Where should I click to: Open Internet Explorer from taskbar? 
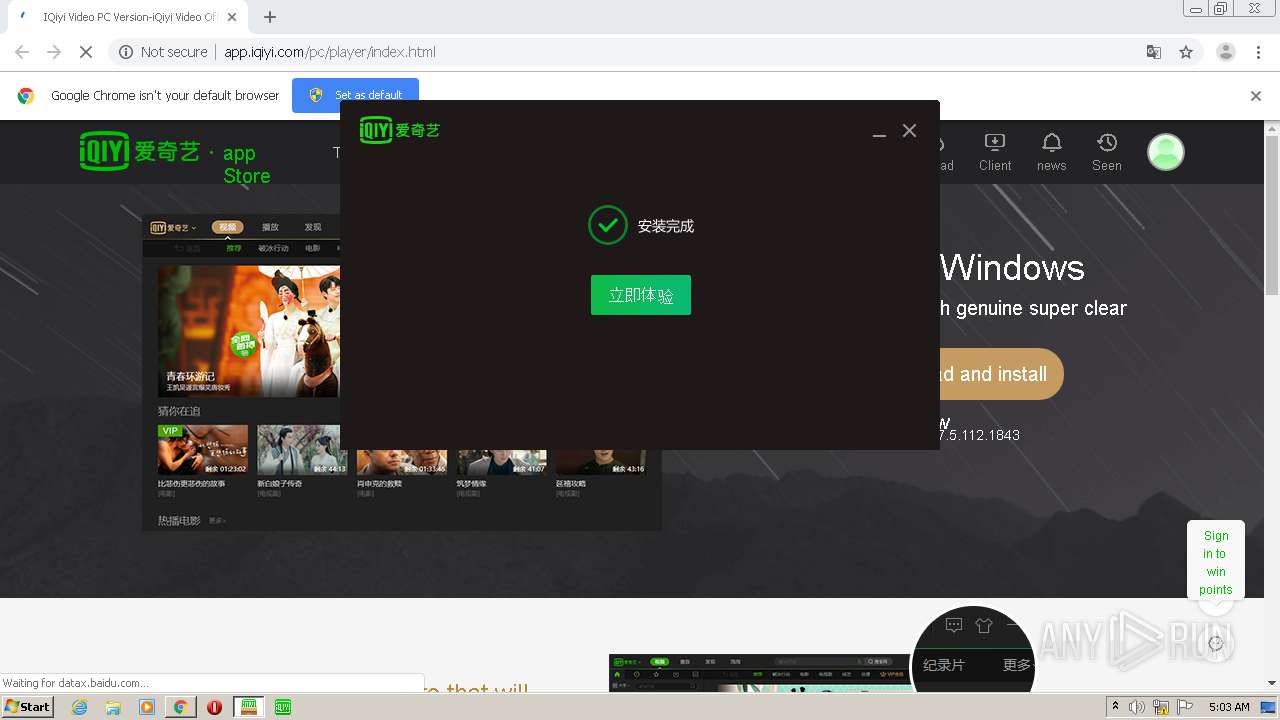[x=79, y=707]
